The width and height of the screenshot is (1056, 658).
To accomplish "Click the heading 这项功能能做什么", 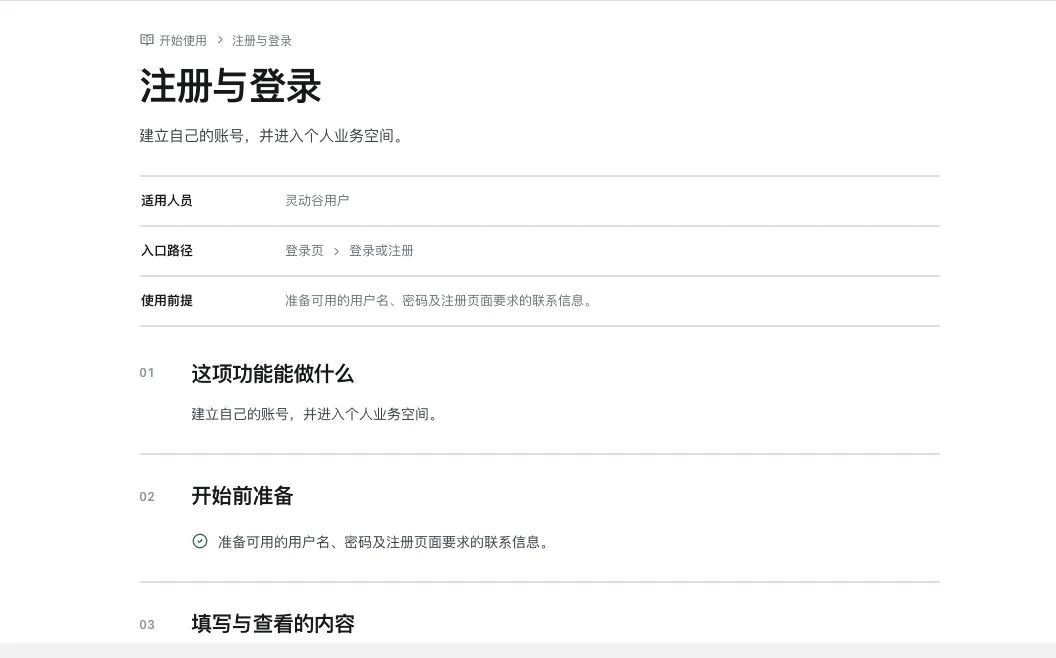I will pyautogui.click(x=272, y=374).
